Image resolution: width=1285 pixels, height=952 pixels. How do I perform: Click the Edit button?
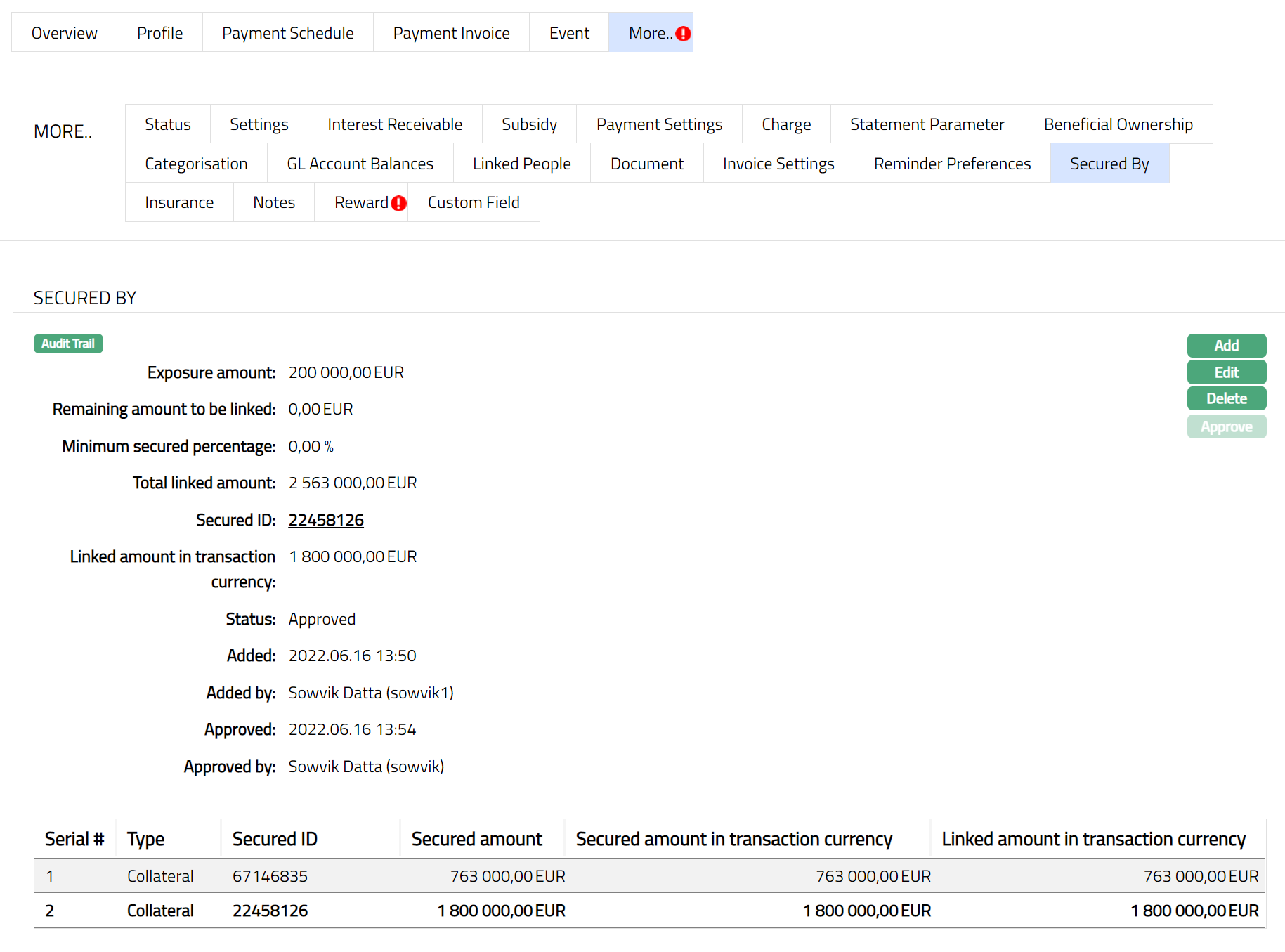[x=1226, y=372]
